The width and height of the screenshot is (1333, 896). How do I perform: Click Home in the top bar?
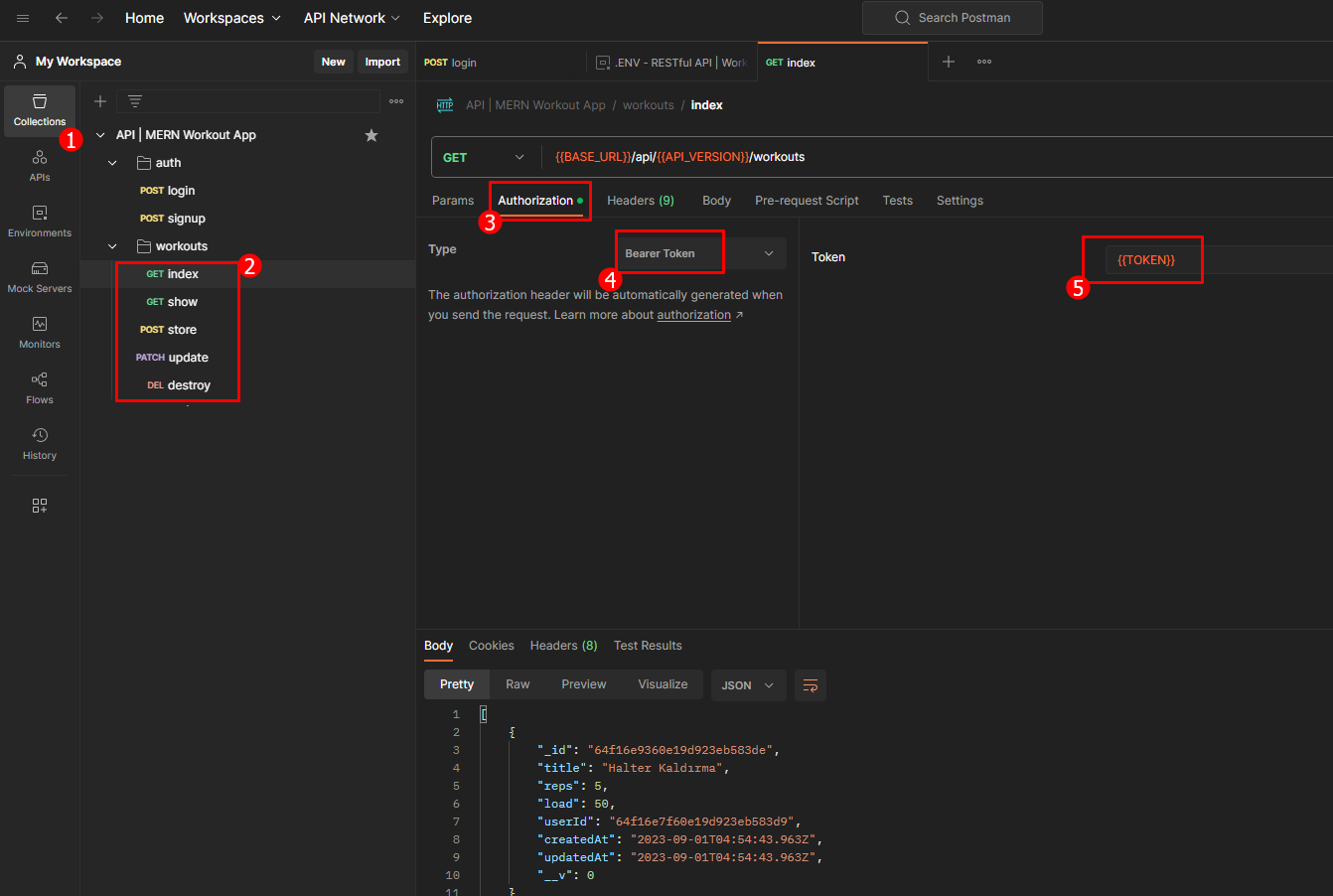(144, 18)
